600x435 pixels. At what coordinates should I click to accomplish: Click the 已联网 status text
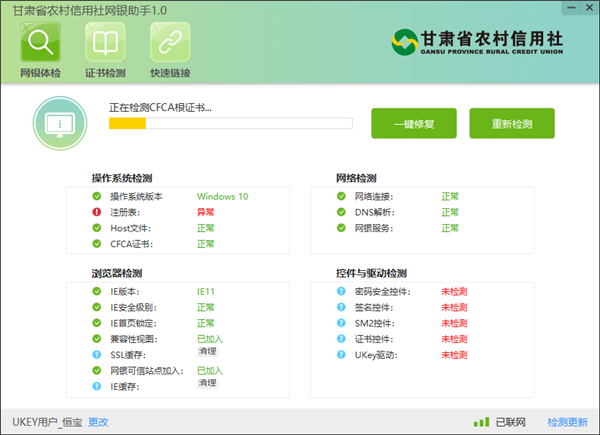click(x=511, y=422)
